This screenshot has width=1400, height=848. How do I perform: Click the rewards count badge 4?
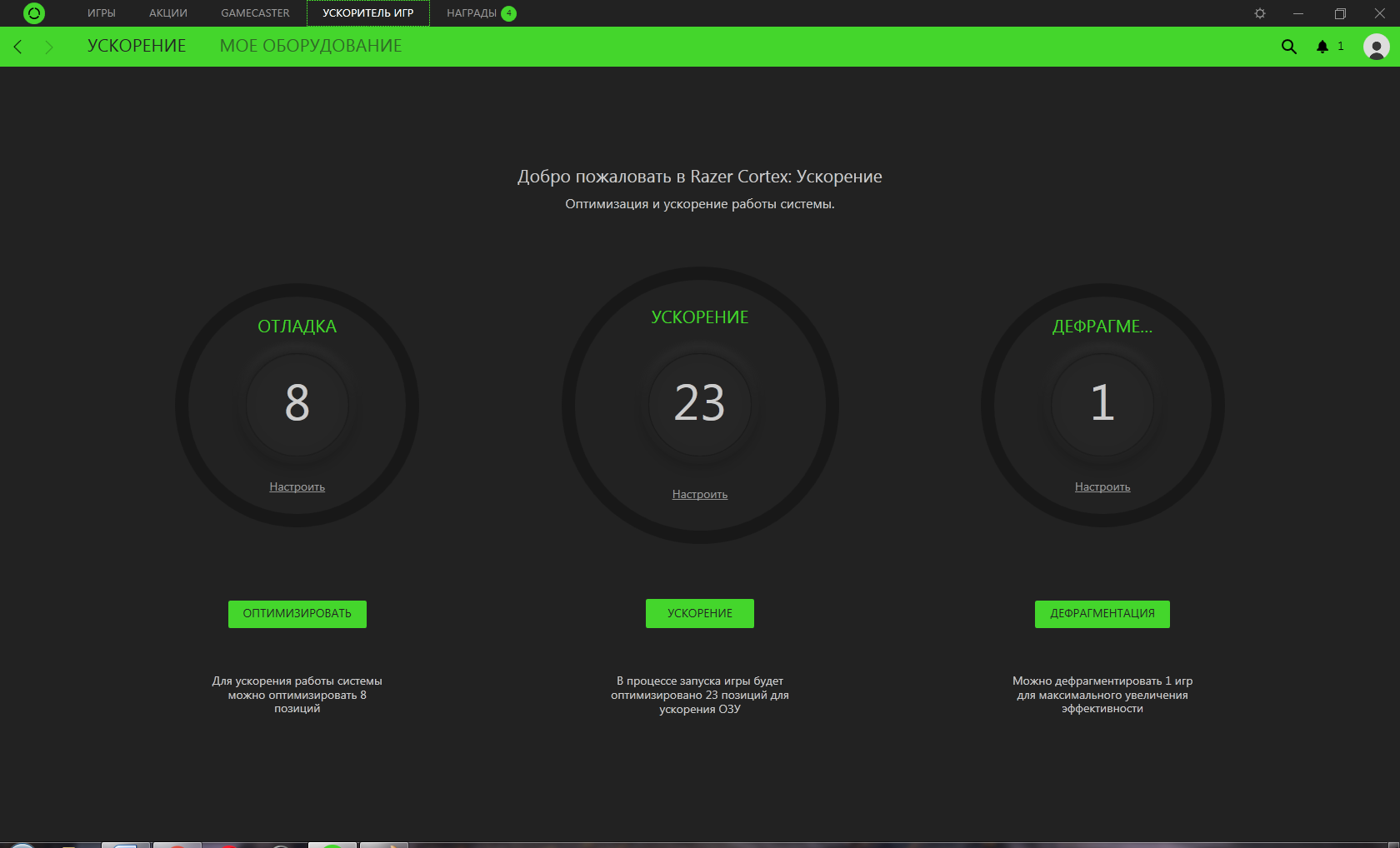[x=508, y=13]
